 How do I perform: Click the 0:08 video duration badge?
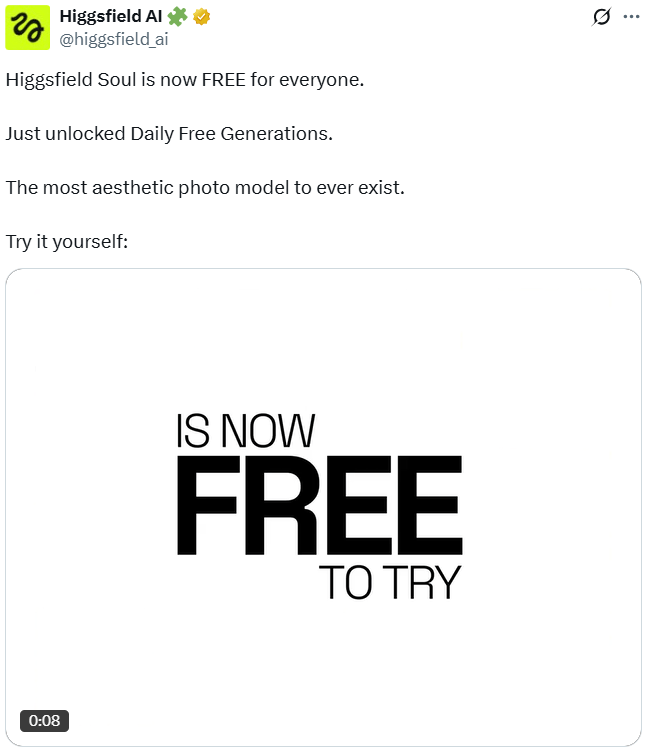tap(44, 720)
